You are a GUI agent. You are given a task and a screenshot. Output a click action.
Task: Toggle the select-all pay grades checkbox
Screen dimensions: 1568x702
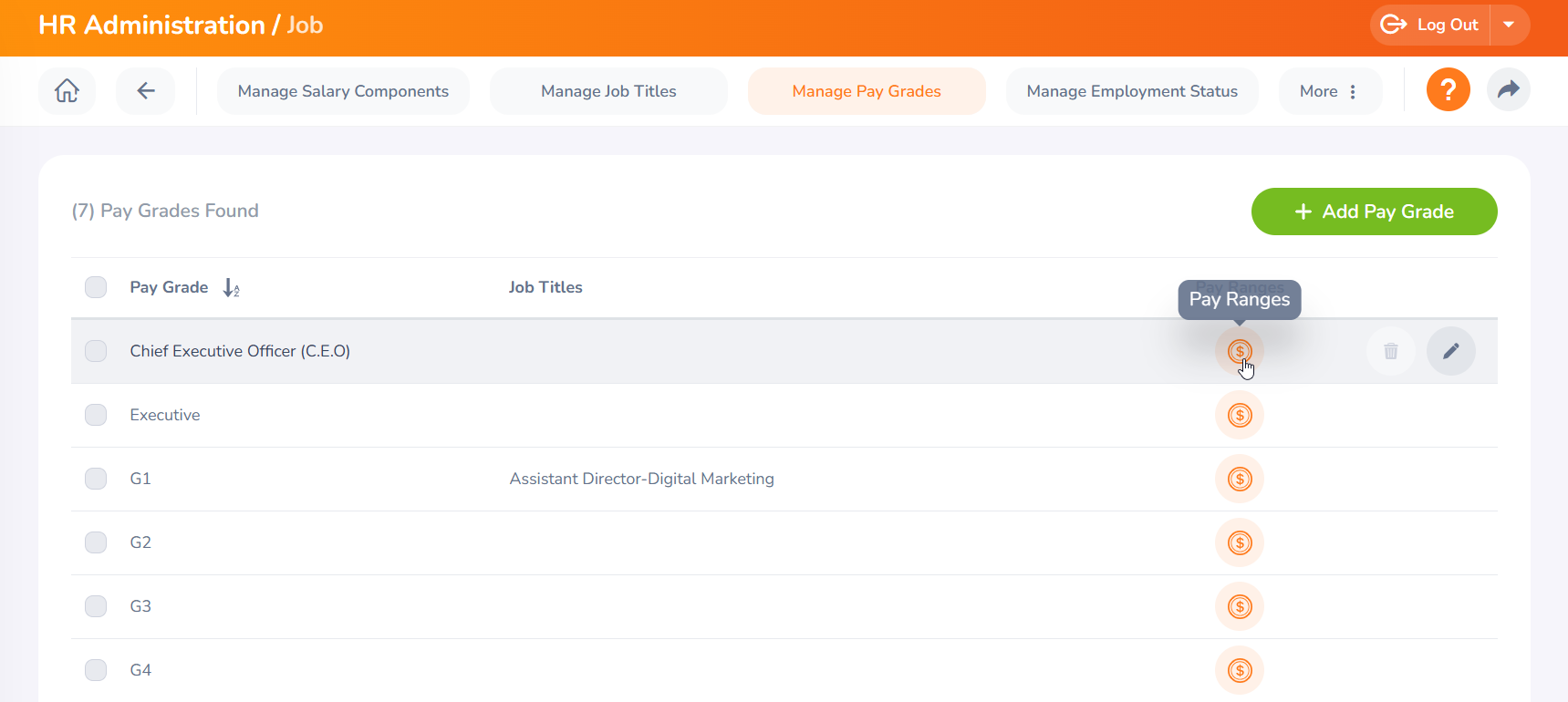pos(96,288)
